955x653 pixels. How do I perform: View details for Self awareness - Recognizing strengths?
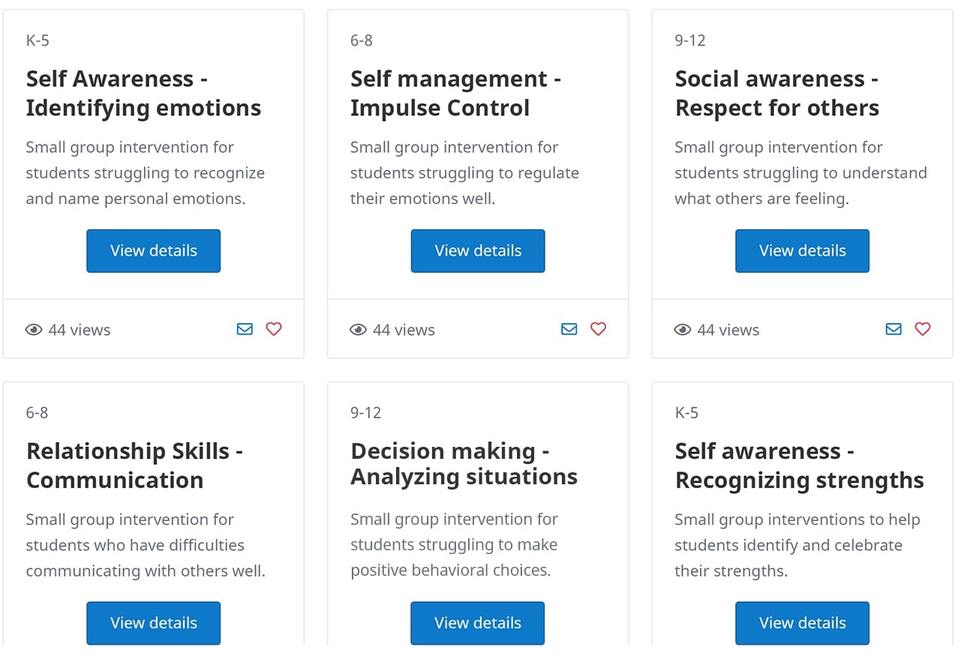(x=802, y=623)
